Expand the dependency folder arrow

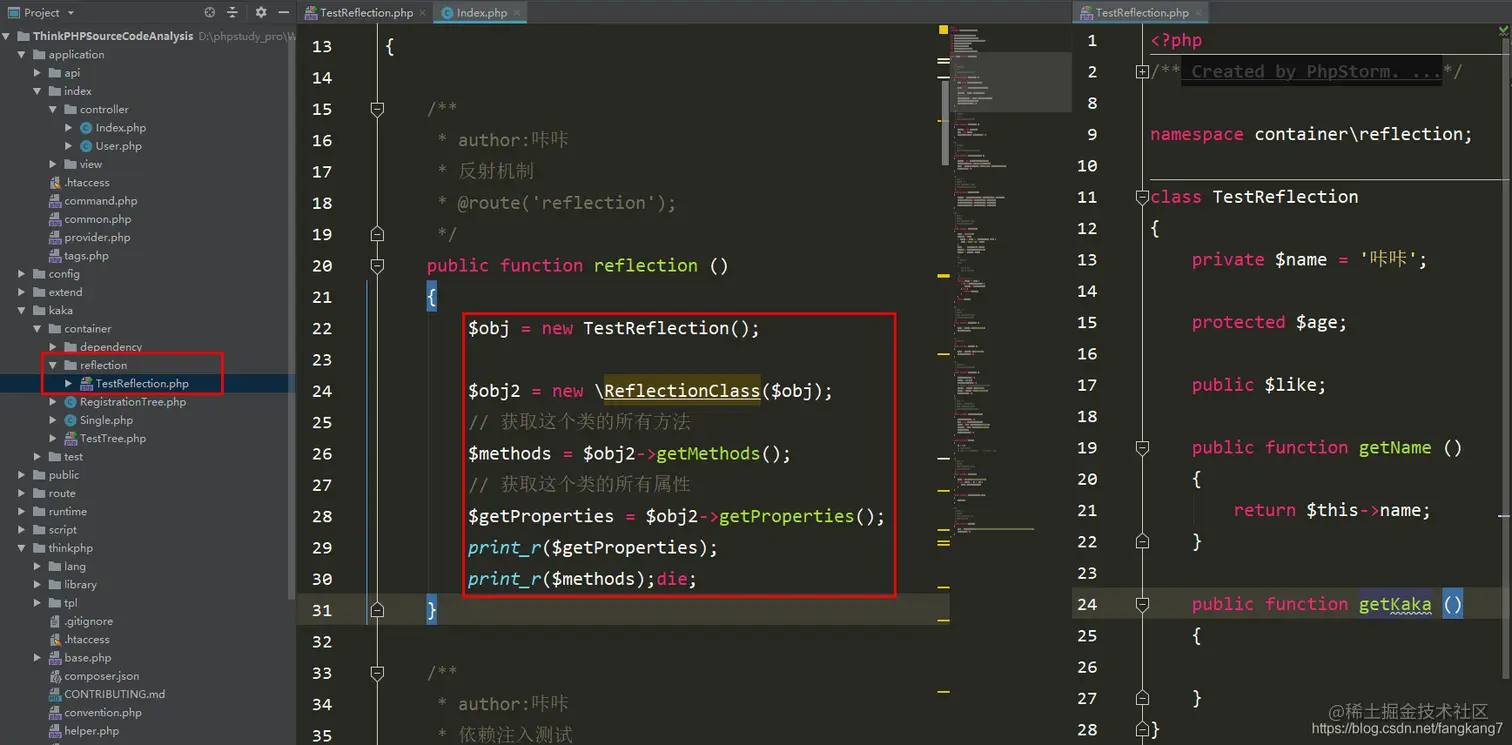tap(54, 347)
